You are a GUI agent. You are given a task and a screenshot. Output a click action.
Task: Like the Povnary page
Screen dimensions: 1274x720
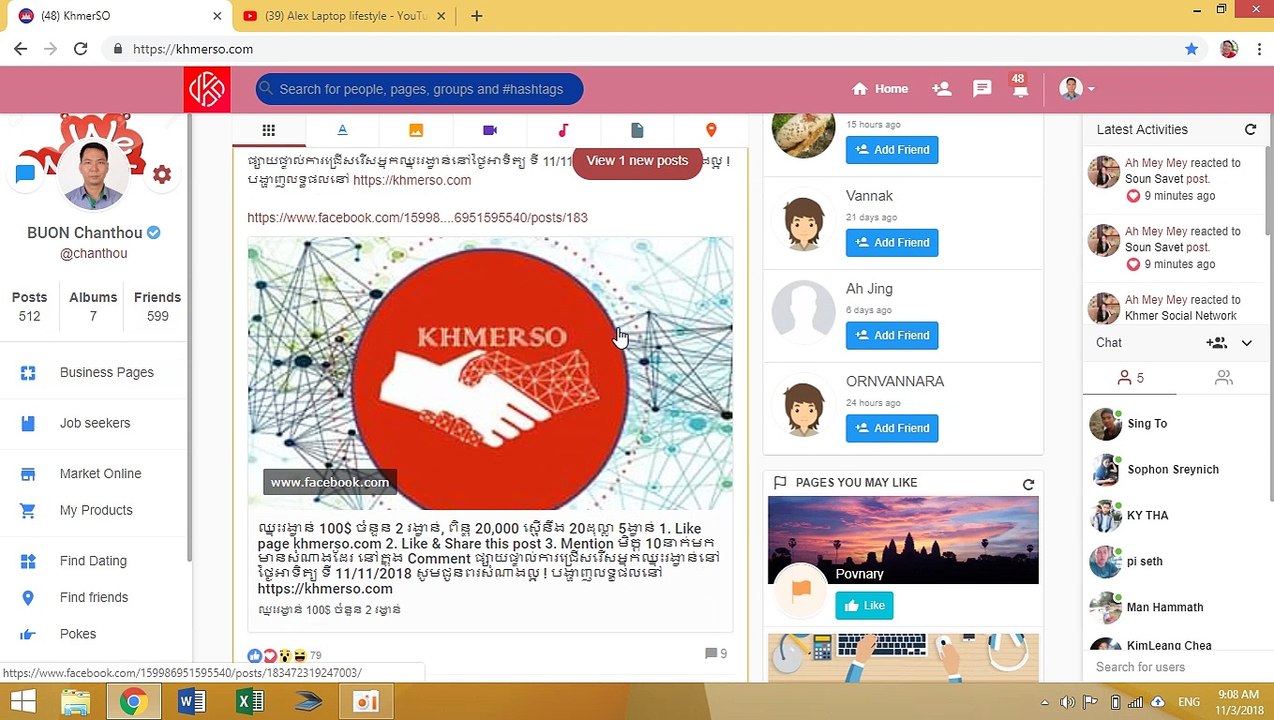(x=864, y=606)
